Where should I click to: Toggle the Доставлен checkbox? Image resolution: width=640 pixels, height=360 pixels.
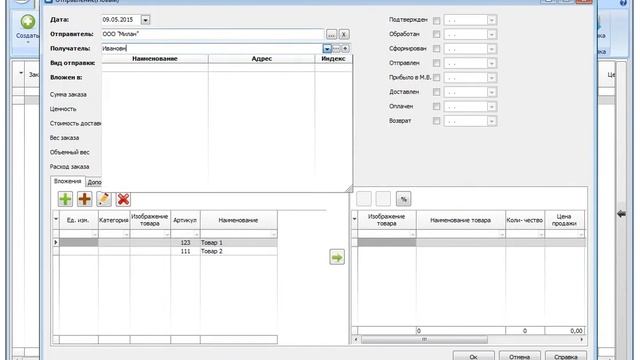click(436, 92)
